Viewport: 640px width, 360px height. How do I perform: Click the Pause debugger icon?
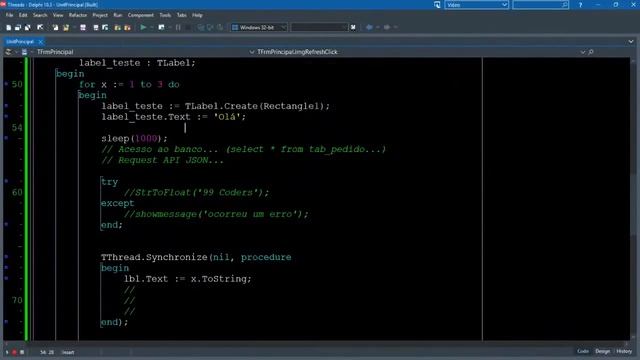click(x=178, y=27)
